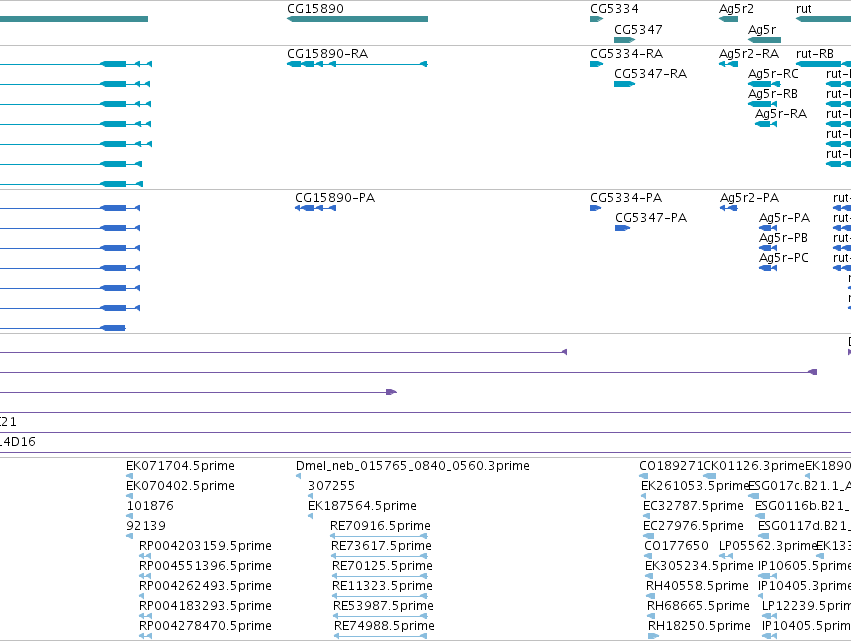This screenshot has height=641, width=851.
Task: Select the Ag5r-PC protein label
Action: 784,258
